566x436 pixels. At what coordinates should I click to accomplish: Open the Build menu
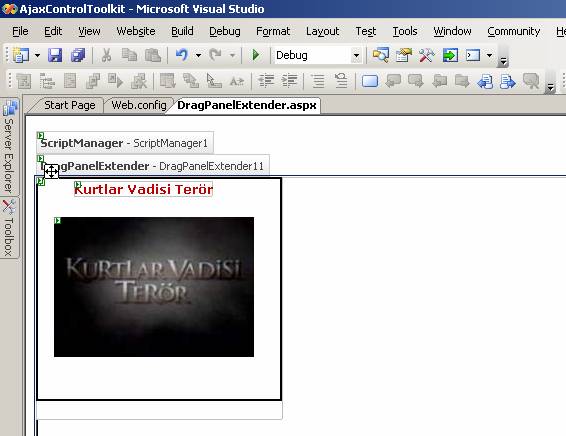[x=182, y=31]
